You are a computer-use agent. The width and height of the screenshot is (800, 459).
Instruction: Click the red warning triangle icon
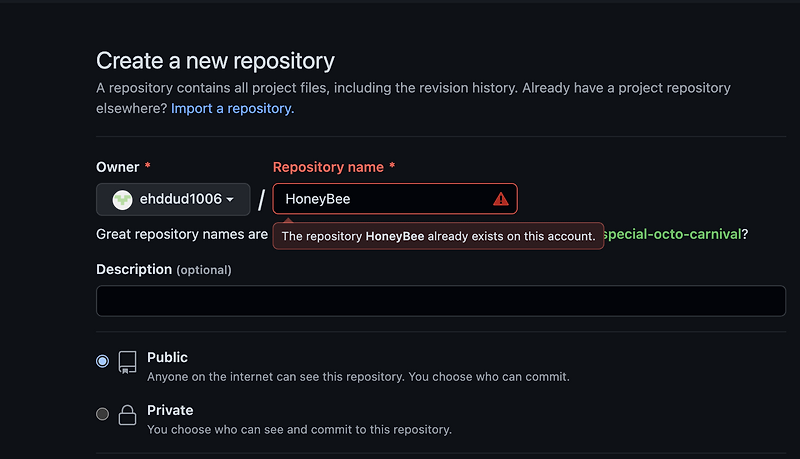(501, 199)
